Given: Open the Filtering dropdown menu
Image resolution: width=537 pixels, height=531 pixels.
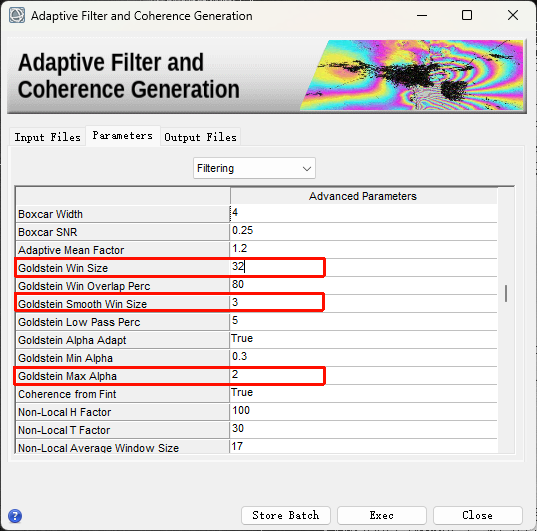Looking at the screenshot, I should tap(254, 168).
